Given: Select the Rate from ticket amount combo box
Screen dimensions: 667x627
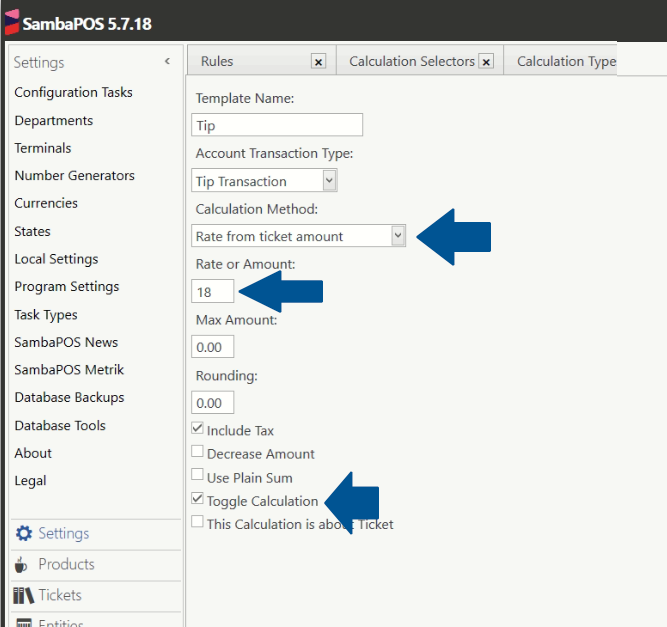Looking at the screenshot, I should (x=299, y=236).
